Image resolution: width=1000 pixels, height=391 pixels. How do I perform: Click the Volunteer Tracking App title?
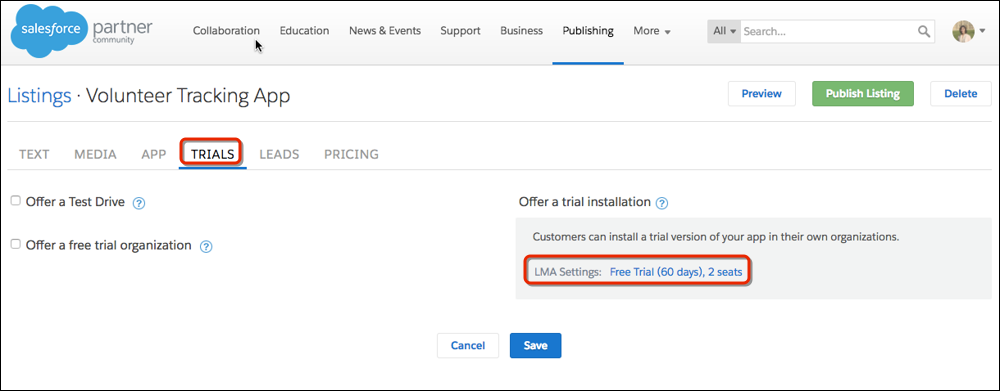tap(188, 96)
